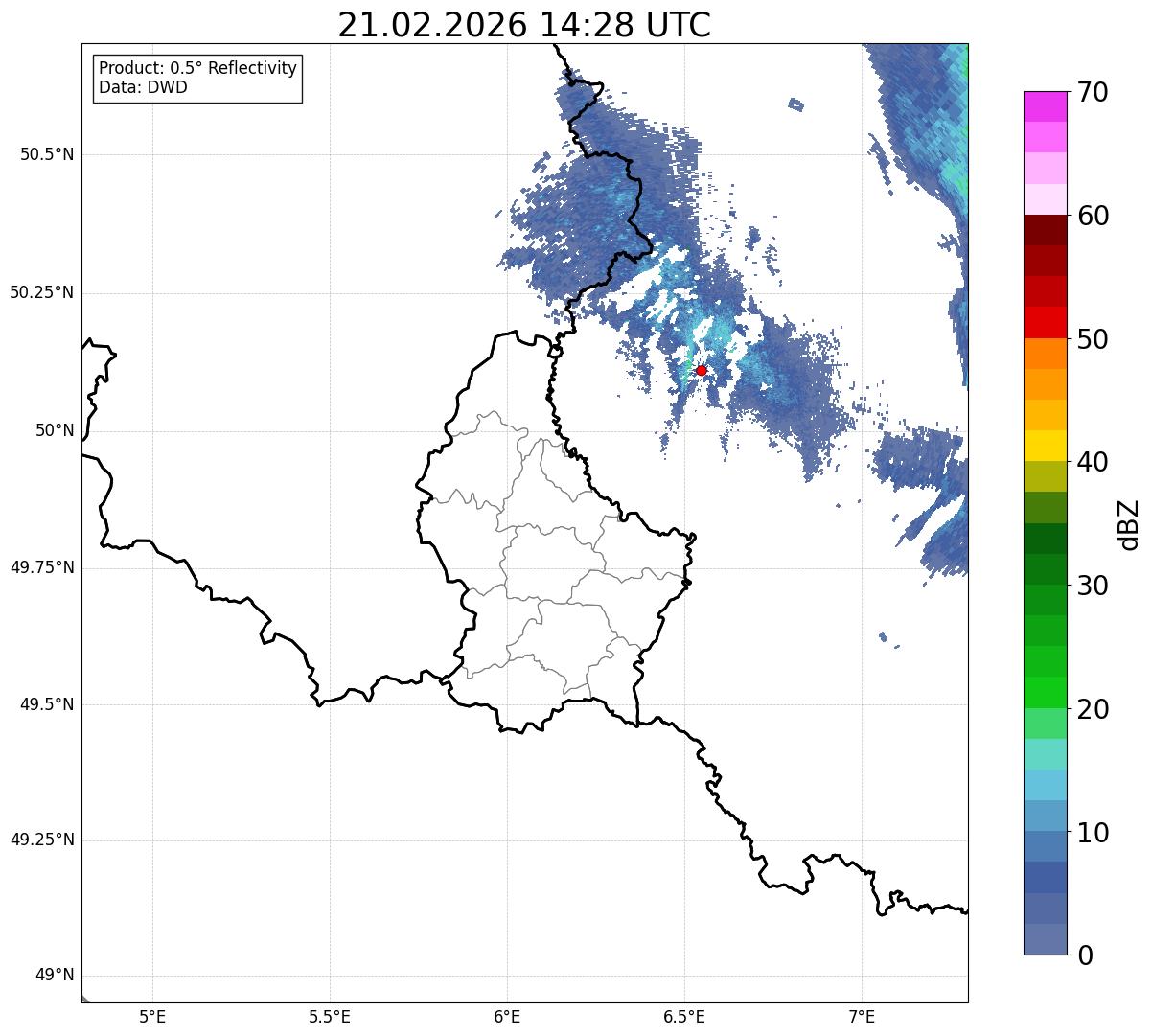Click the 5°E longitude label

pyautogui.click(x=152, y=1017)
